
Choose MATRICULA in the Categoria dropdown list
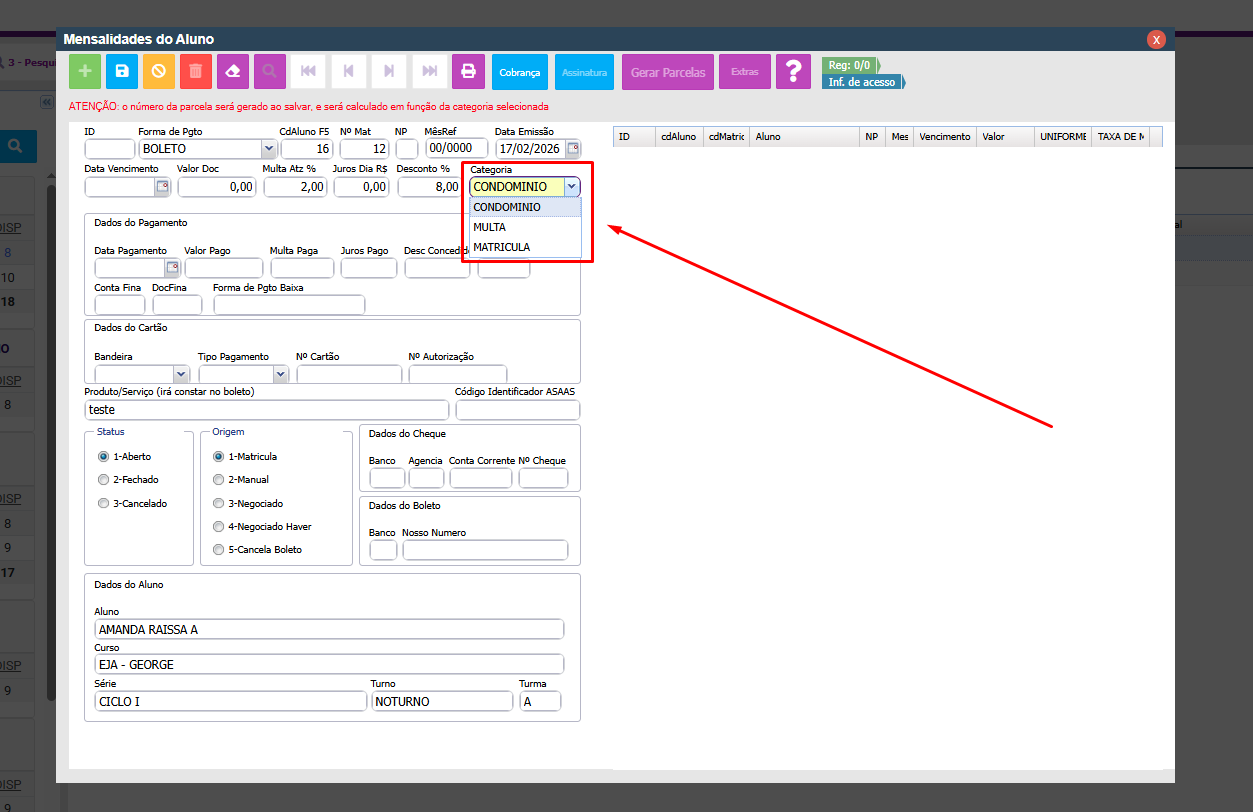pos(502,247)
